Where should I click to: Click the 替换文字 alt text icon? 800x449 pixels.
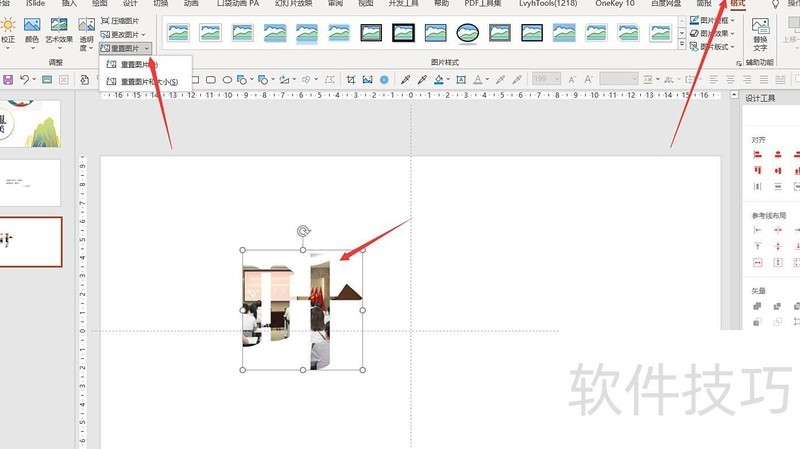pos(760,27)
